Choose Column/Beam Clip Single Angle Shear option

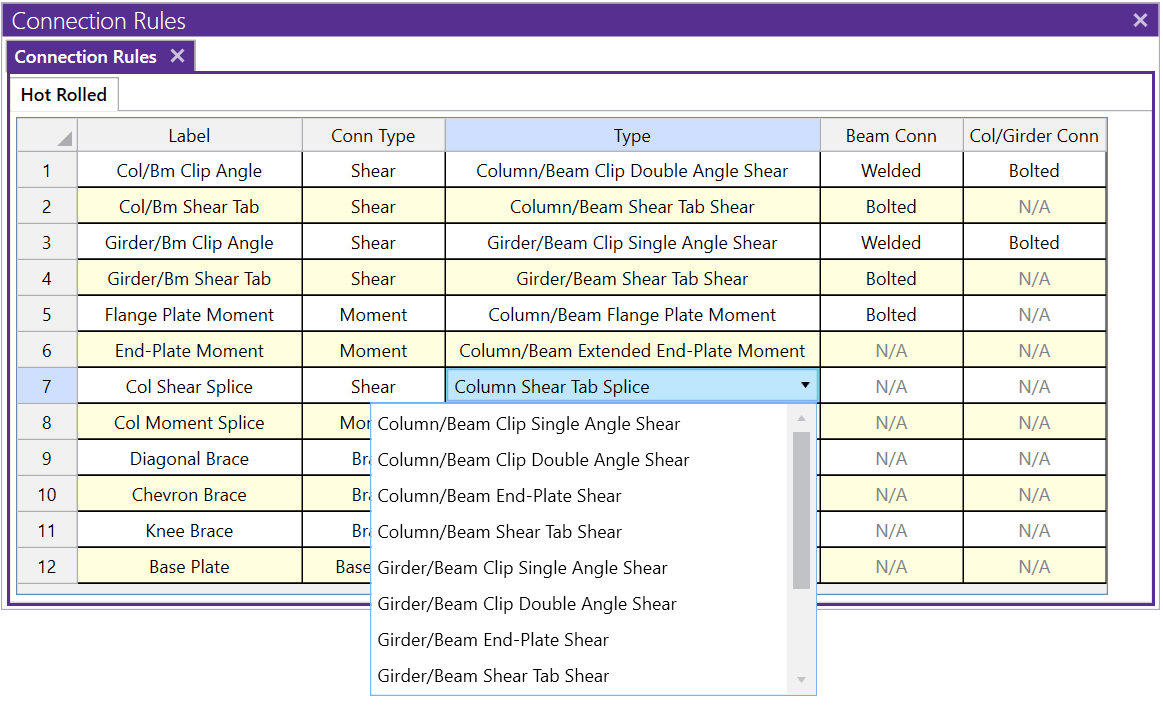(x=528, y=424)
